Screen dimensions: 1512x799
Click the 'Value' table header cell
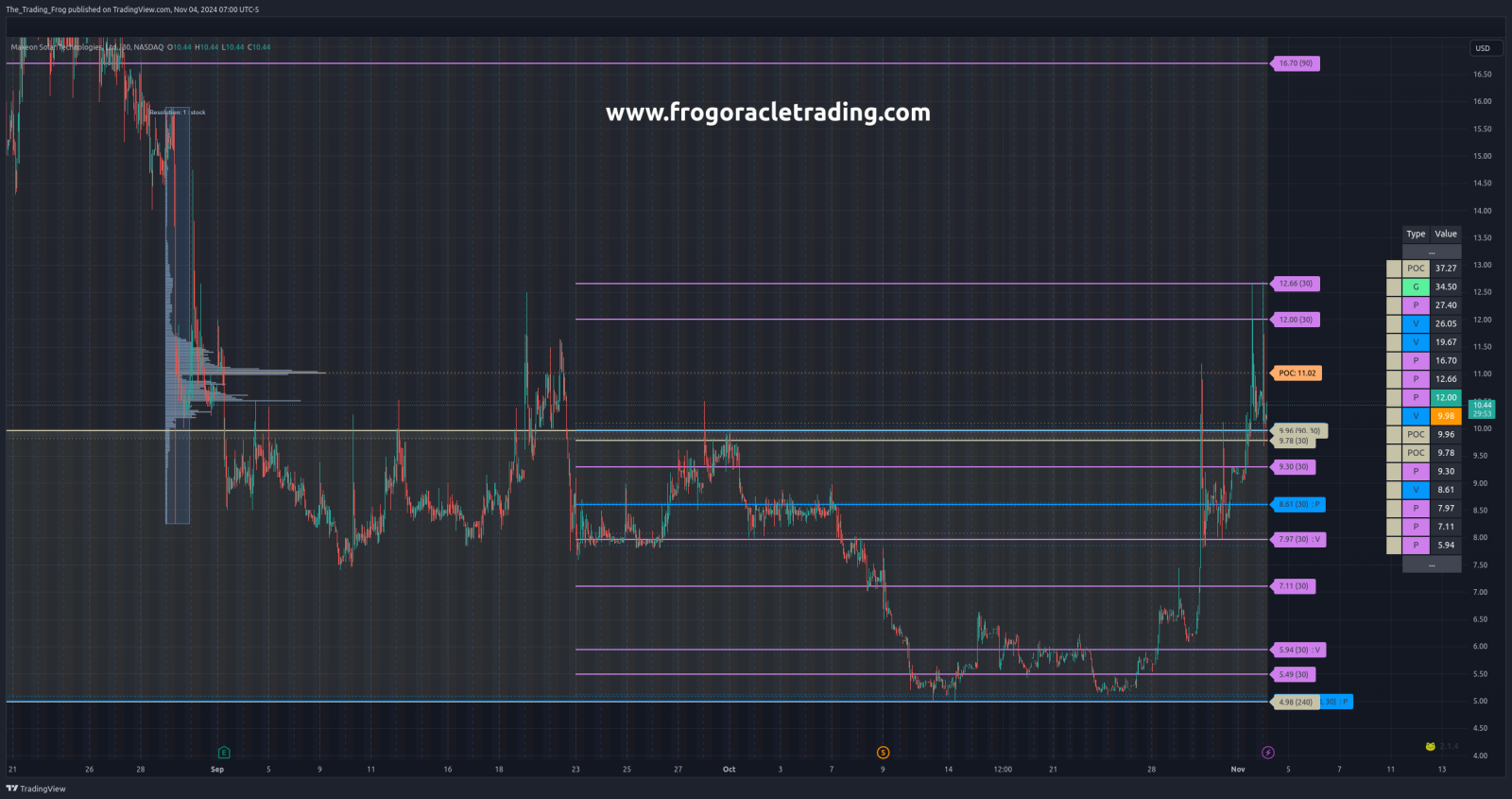pos(1446,234)
